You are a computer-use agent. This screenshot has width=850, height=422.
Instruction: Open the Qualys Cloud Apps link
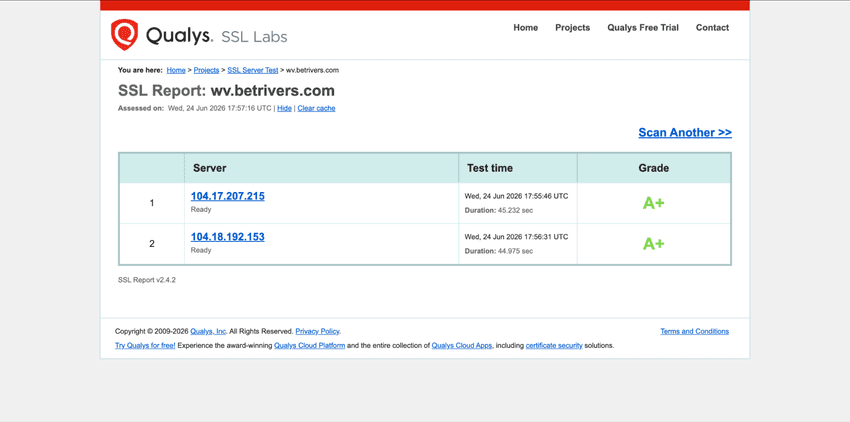pos(462,346)
